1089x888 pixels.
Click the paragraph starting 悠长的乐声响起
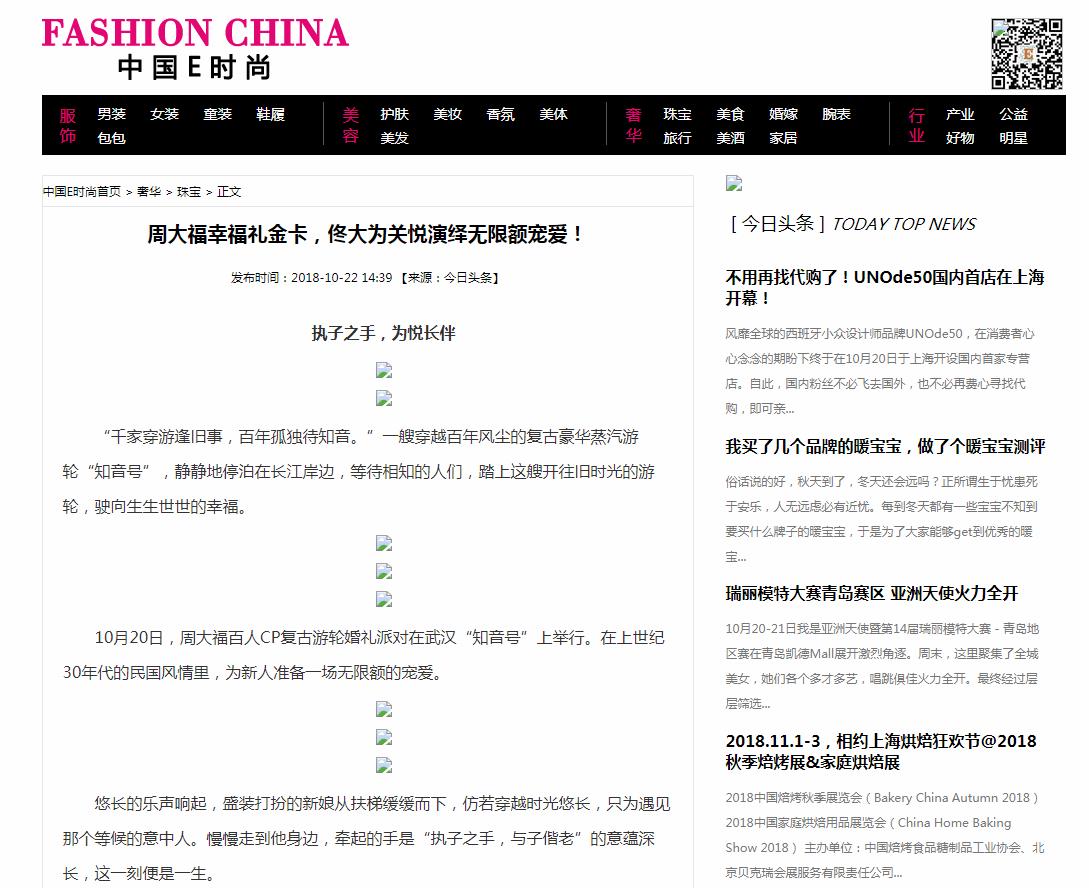pyautogui.click(x=366, y=838)
